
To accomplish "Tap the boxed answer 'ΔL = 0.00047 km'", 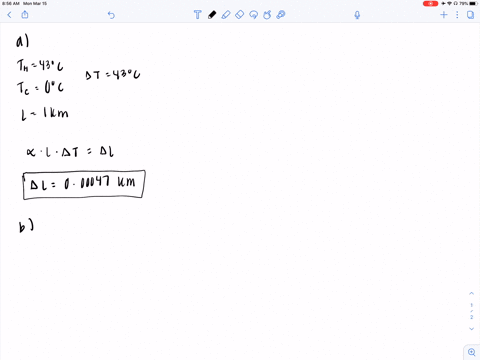I will pos(84,185).
